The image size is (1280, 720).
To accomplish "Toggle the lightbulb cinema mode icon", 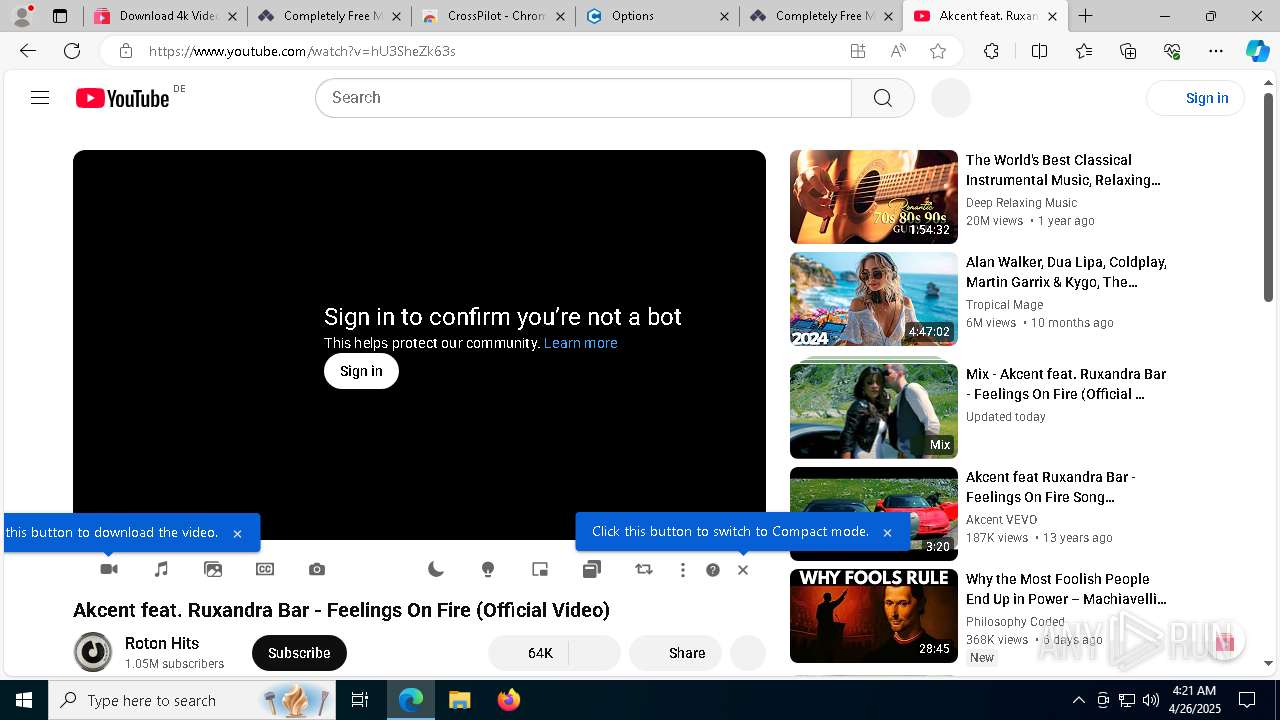I will coord(488,569).
